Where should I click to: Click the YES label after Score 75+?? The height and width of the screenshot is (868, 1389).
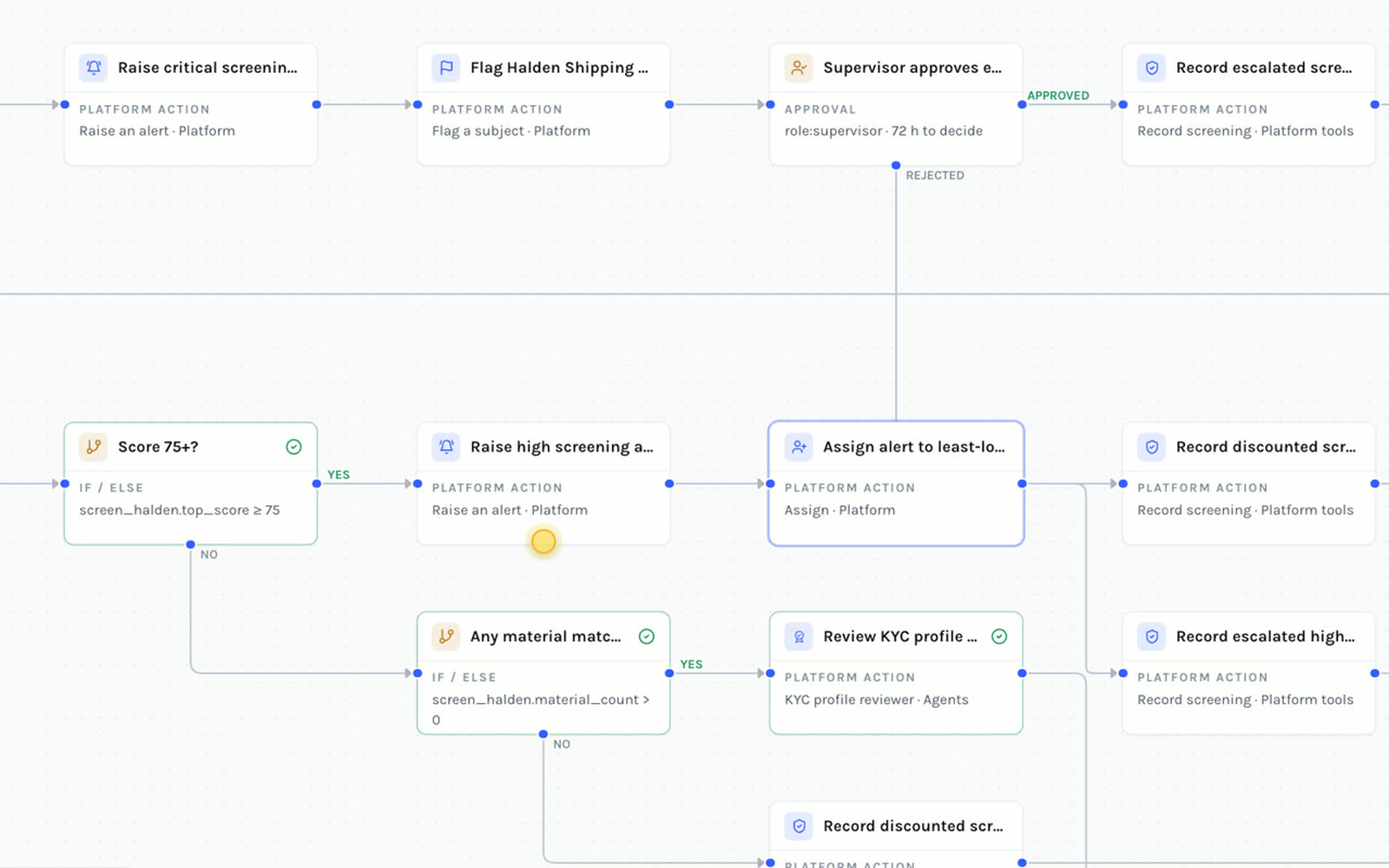coord(339,475)
